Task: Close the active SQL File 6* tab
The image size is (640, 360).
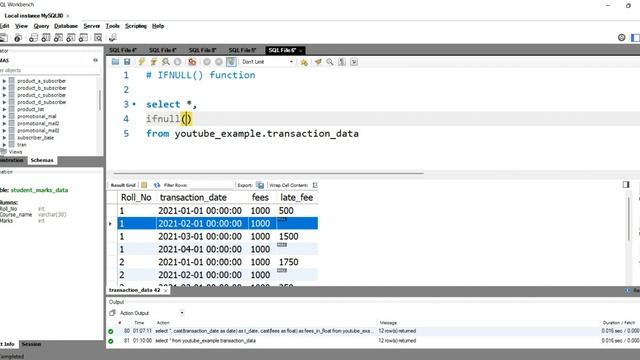Action: click(x=301, y=51)
